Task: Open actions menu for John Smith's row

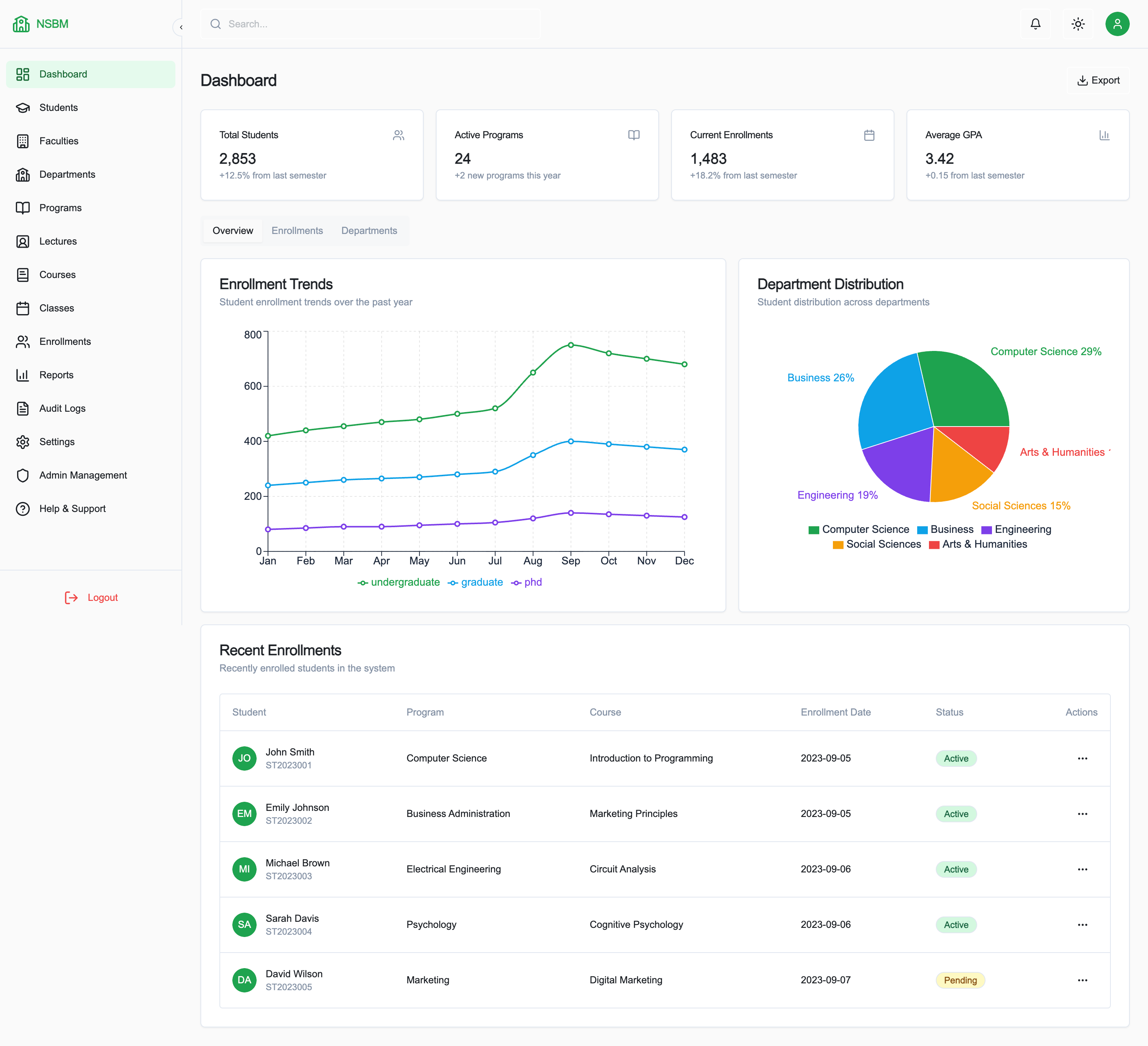Action: coord(1083,758)
